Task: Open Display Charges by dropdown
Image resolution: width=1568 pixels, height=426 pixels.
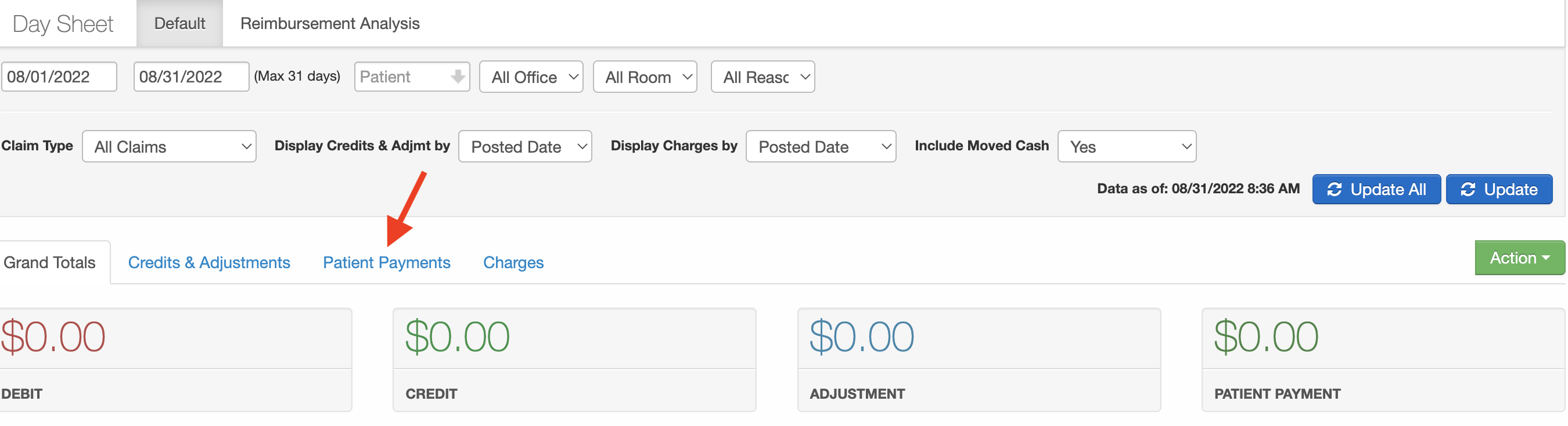Action: (x=821, y=147)
